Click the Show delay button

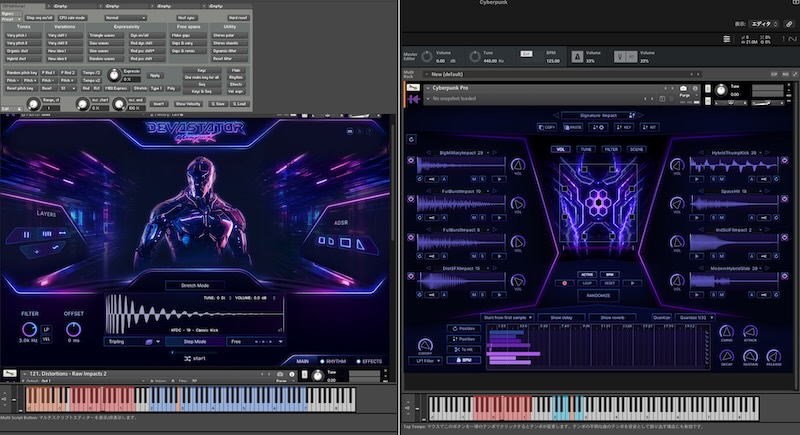pos(561,318)
